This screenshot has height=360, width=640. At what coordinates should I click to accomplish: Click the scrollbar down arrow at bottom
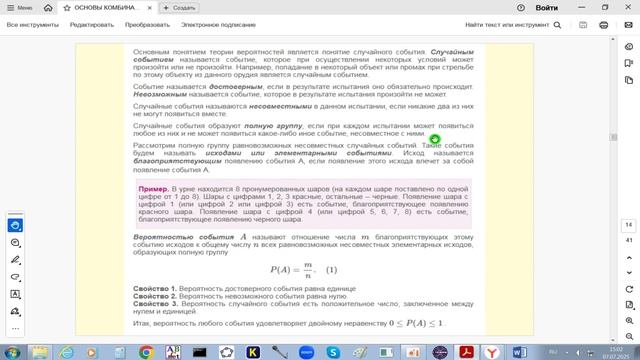pos(613,340)
